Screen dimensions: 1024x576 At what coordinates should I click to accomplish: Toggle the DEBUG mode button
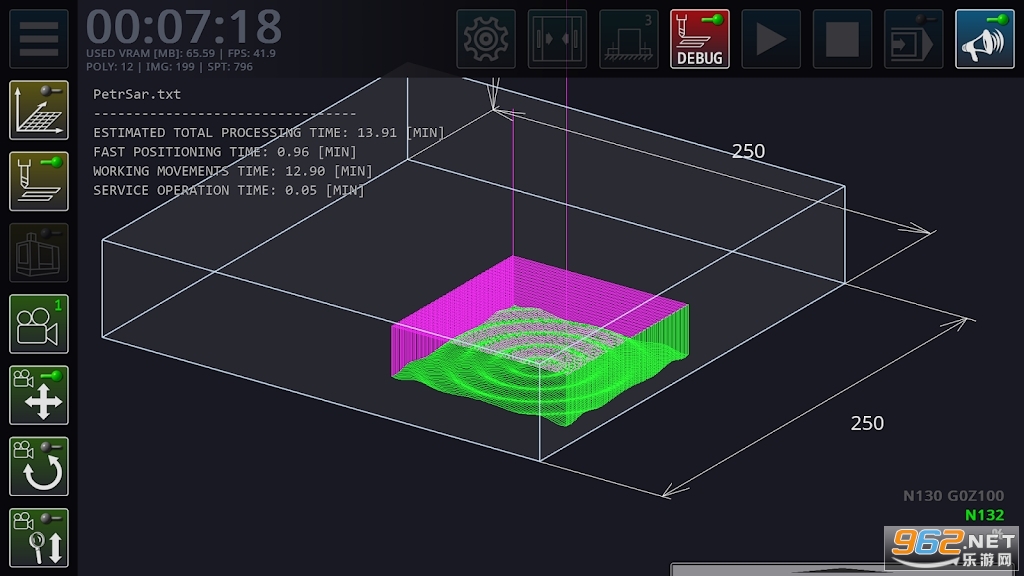699,39
